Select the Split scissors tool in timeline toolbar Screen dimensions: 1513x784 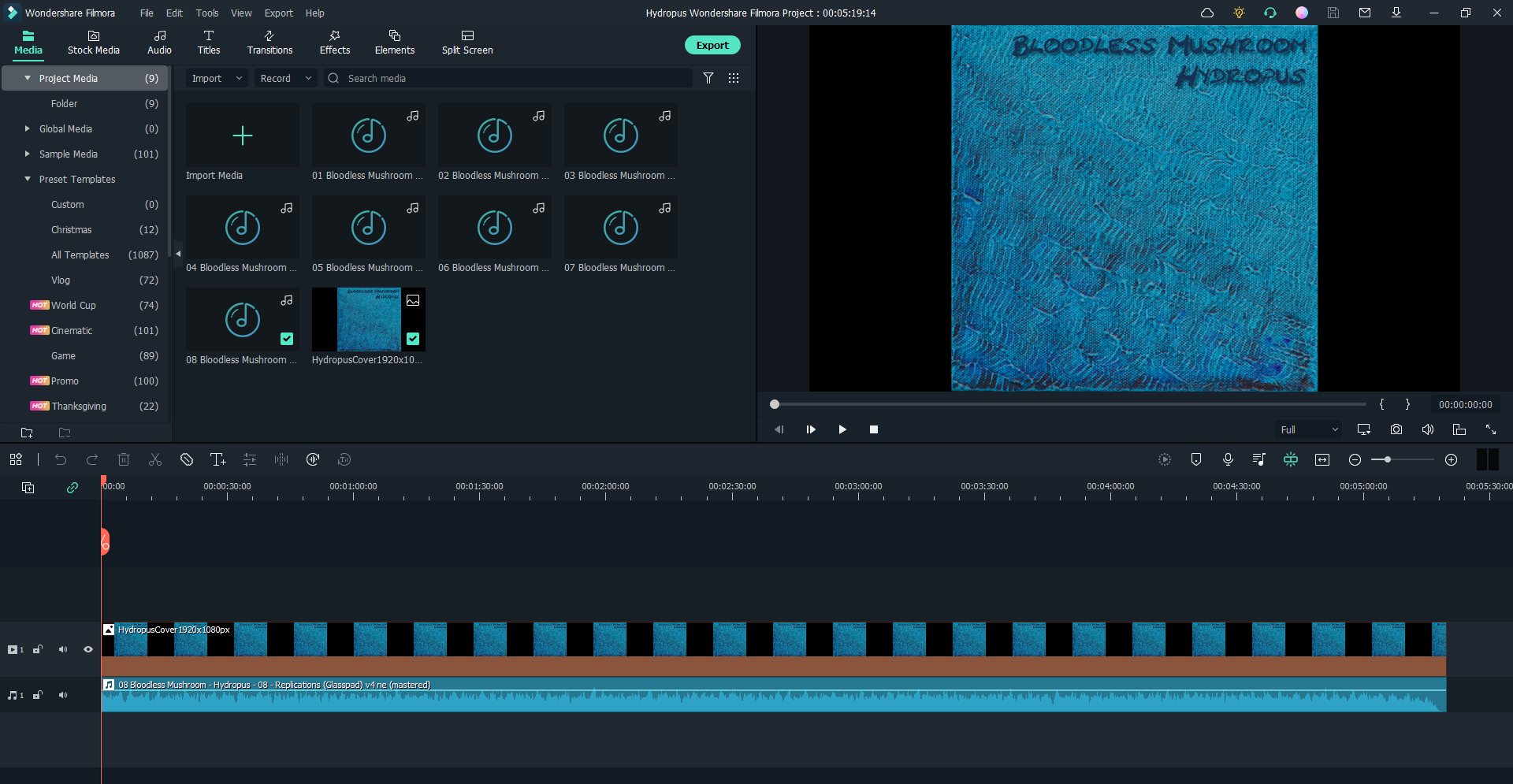point(155,459)
